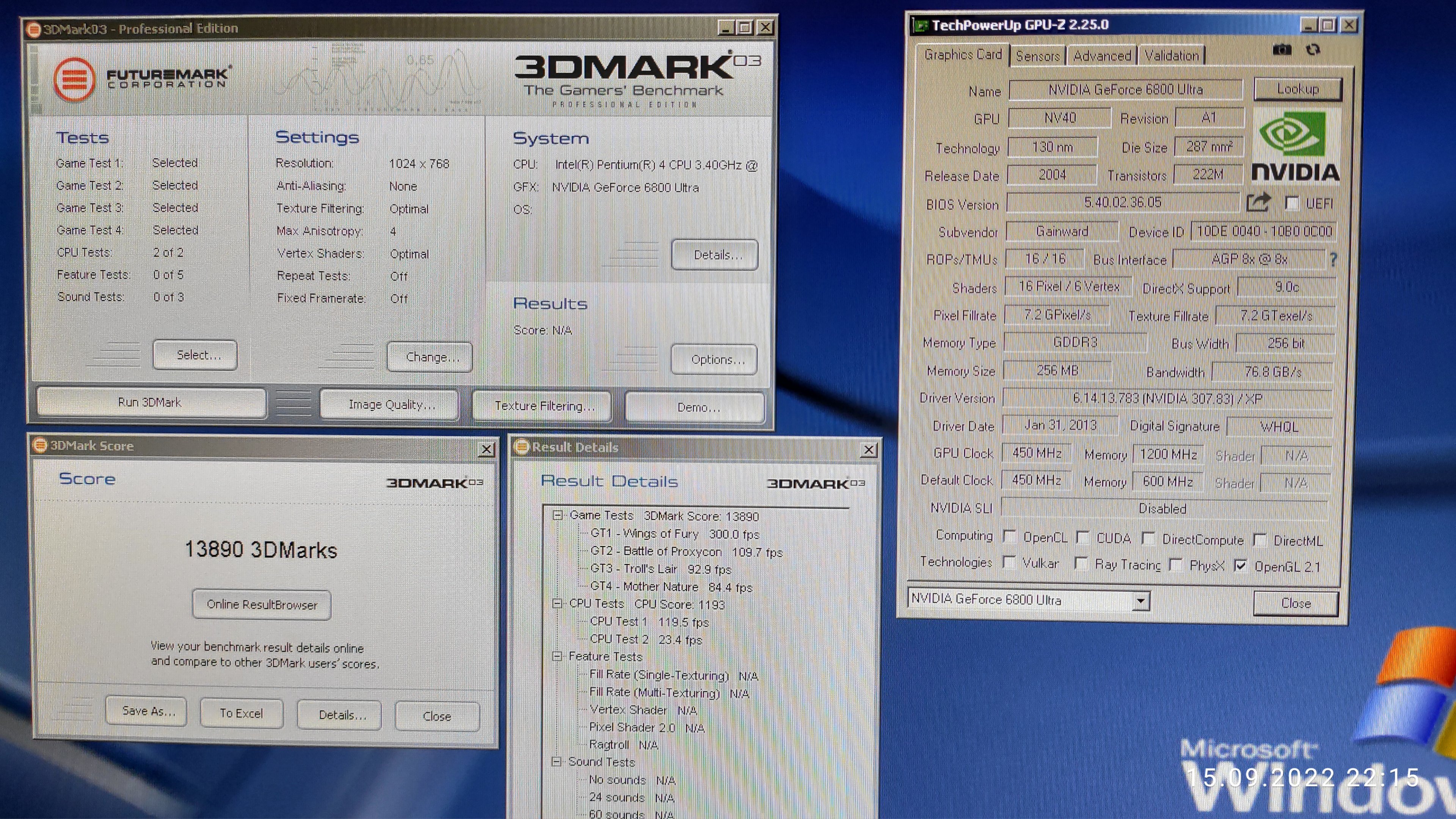Click the GPU-Z refresh icon

pyautogui.click(x=1313, y=50)
